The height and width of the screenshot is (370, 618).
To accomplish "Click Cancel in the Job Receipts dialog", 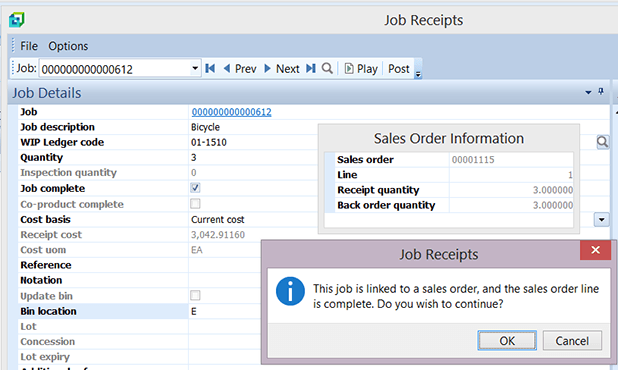I will tap(572, 340).
